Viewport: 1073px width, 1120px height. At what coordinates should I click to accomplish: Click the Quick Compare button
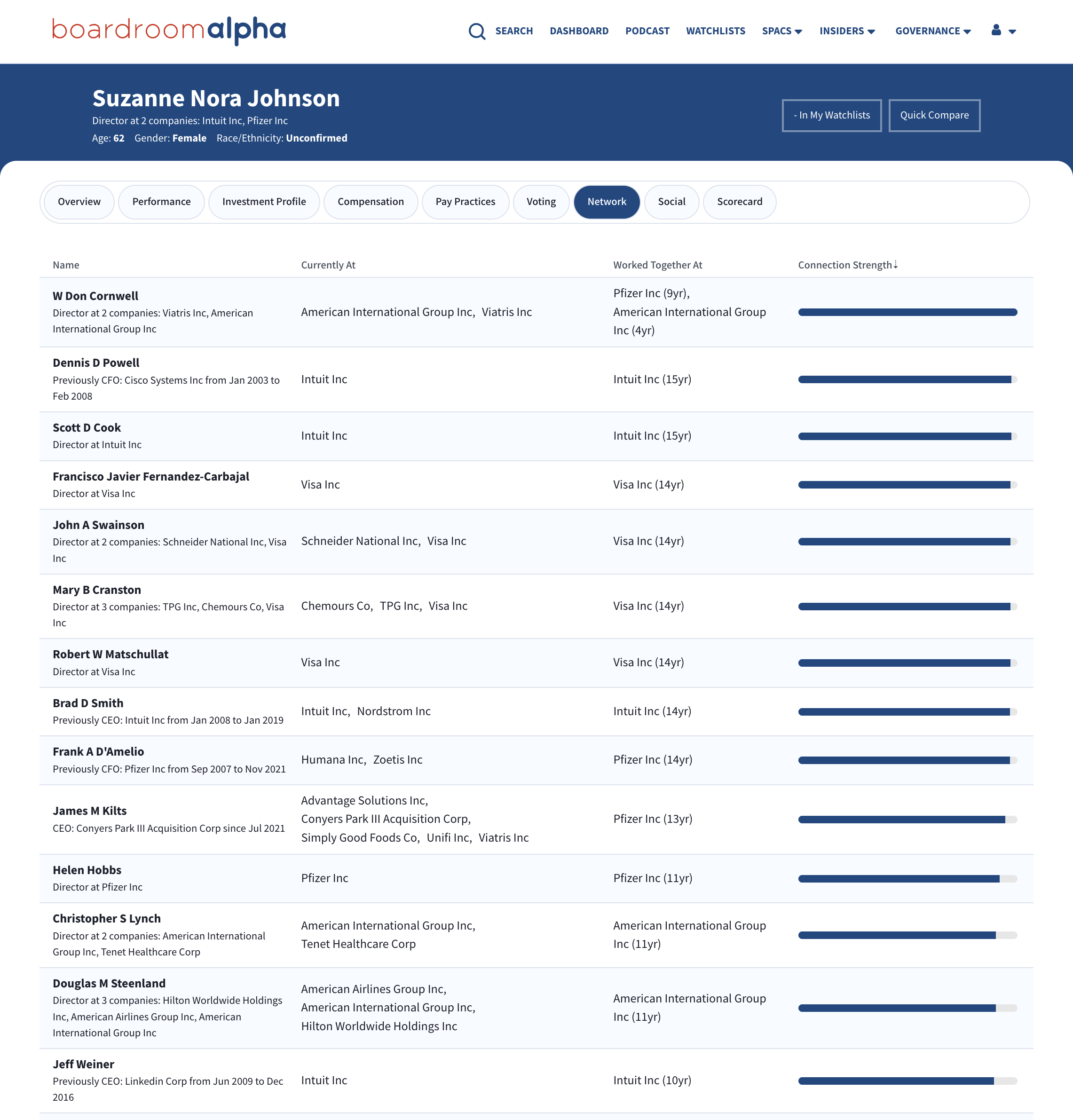(934, 115)
